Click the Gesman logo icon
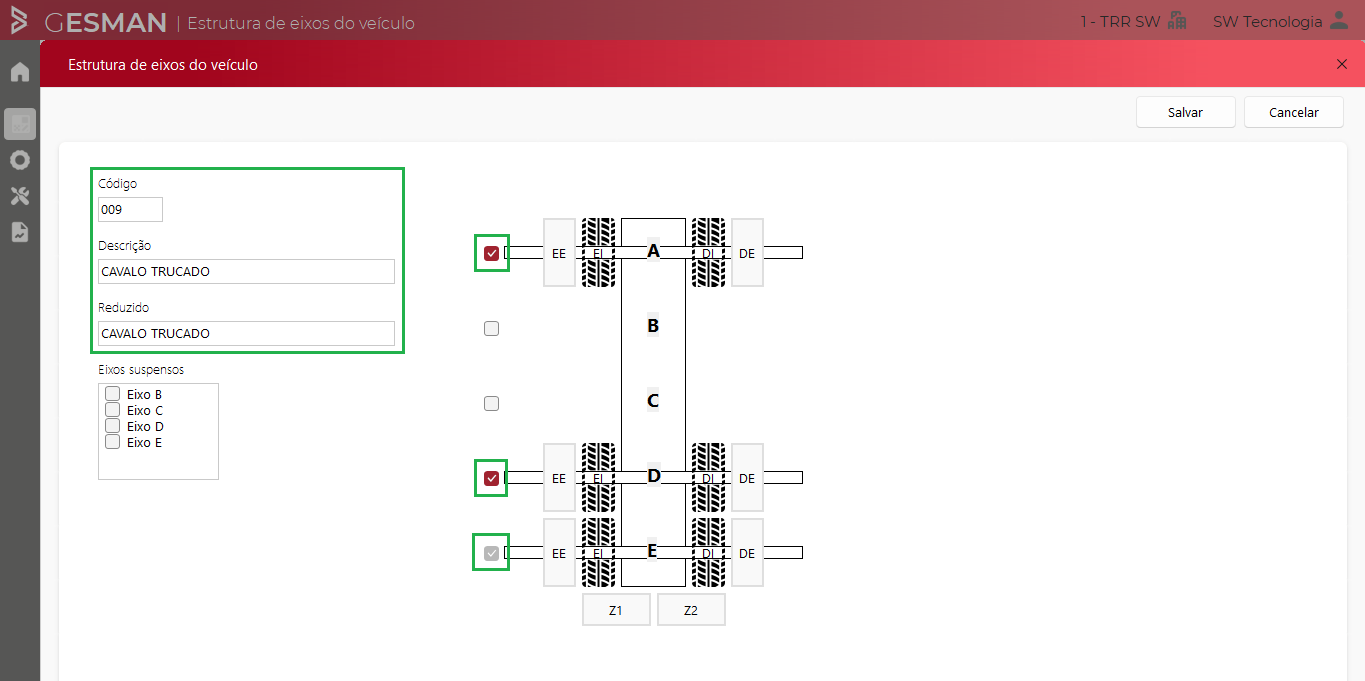This screenshot has height=681, width=1365. click(x=19, y=21)
